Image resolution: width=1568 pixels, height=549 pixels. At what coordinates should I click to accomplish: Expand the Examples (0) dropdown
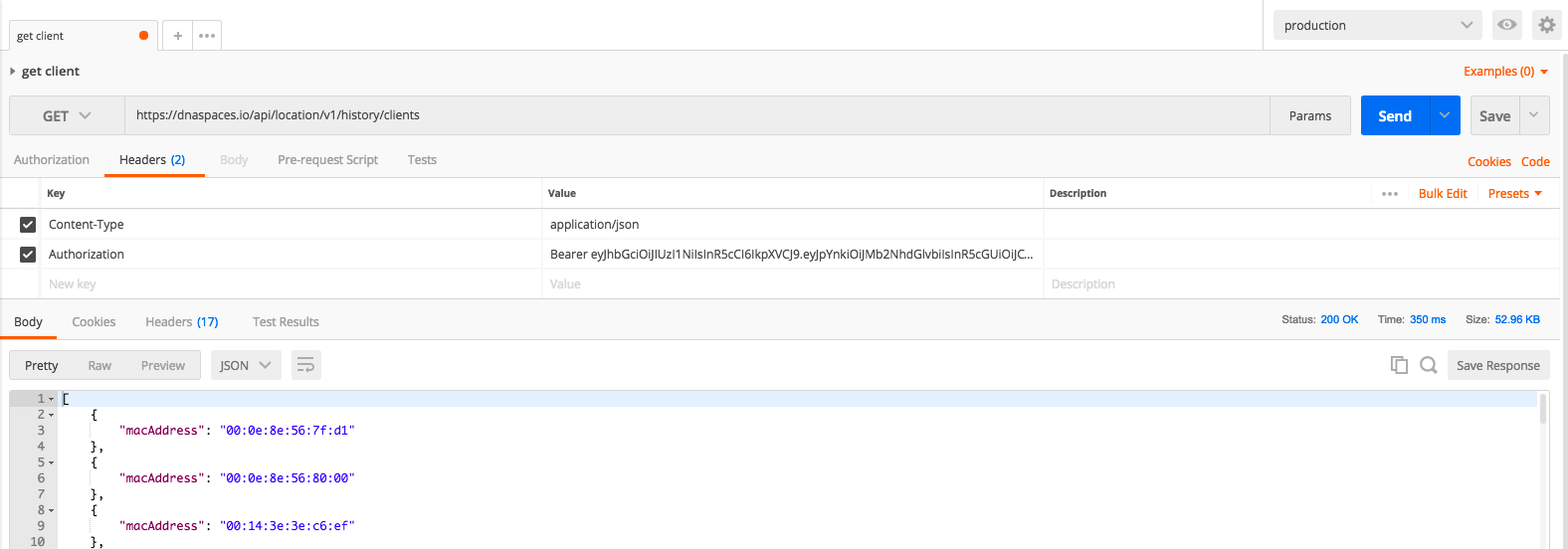[1505, 72]
